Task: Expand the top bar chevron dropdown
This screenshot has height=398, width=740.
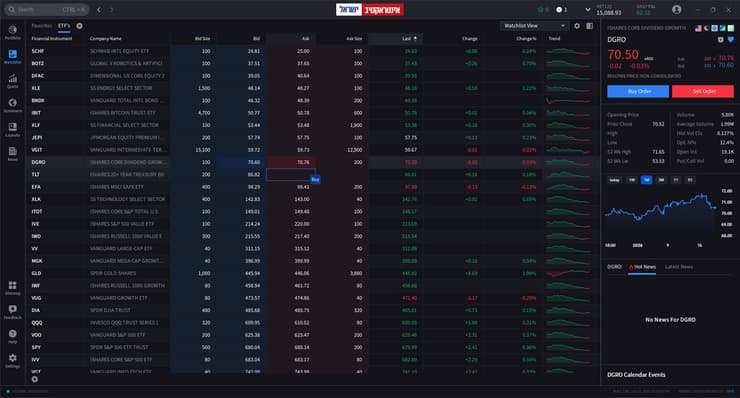Action: pos(588,9)
